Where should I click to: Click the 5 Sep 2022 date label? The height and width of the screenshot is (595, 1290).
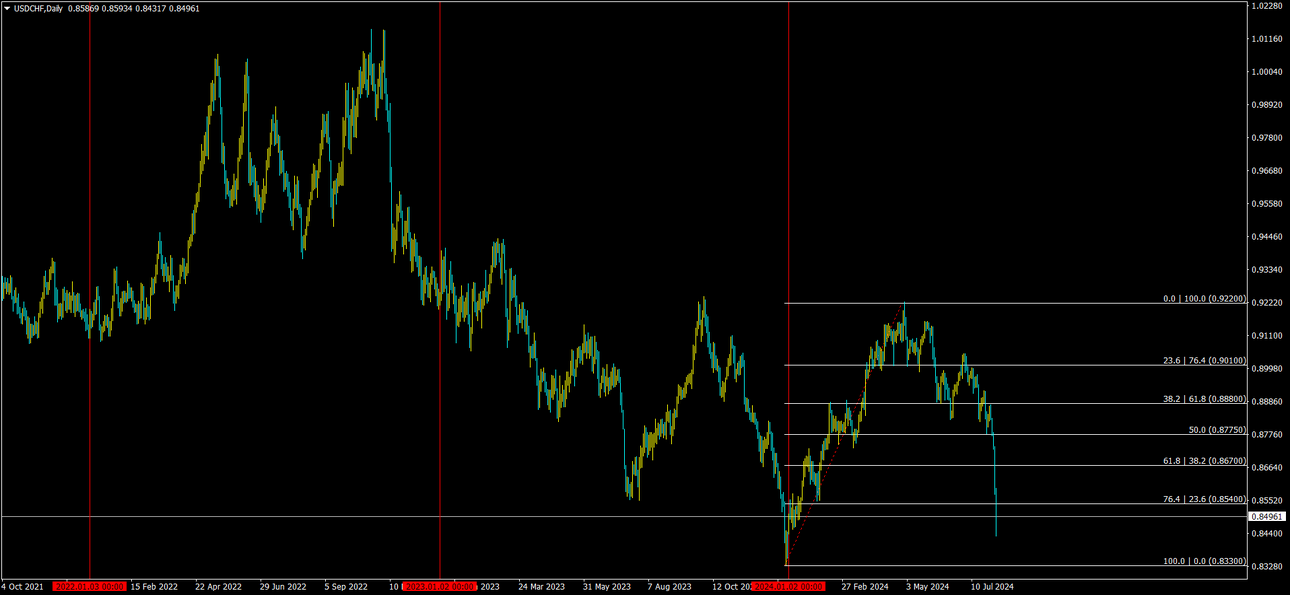[x=348, y=587]
